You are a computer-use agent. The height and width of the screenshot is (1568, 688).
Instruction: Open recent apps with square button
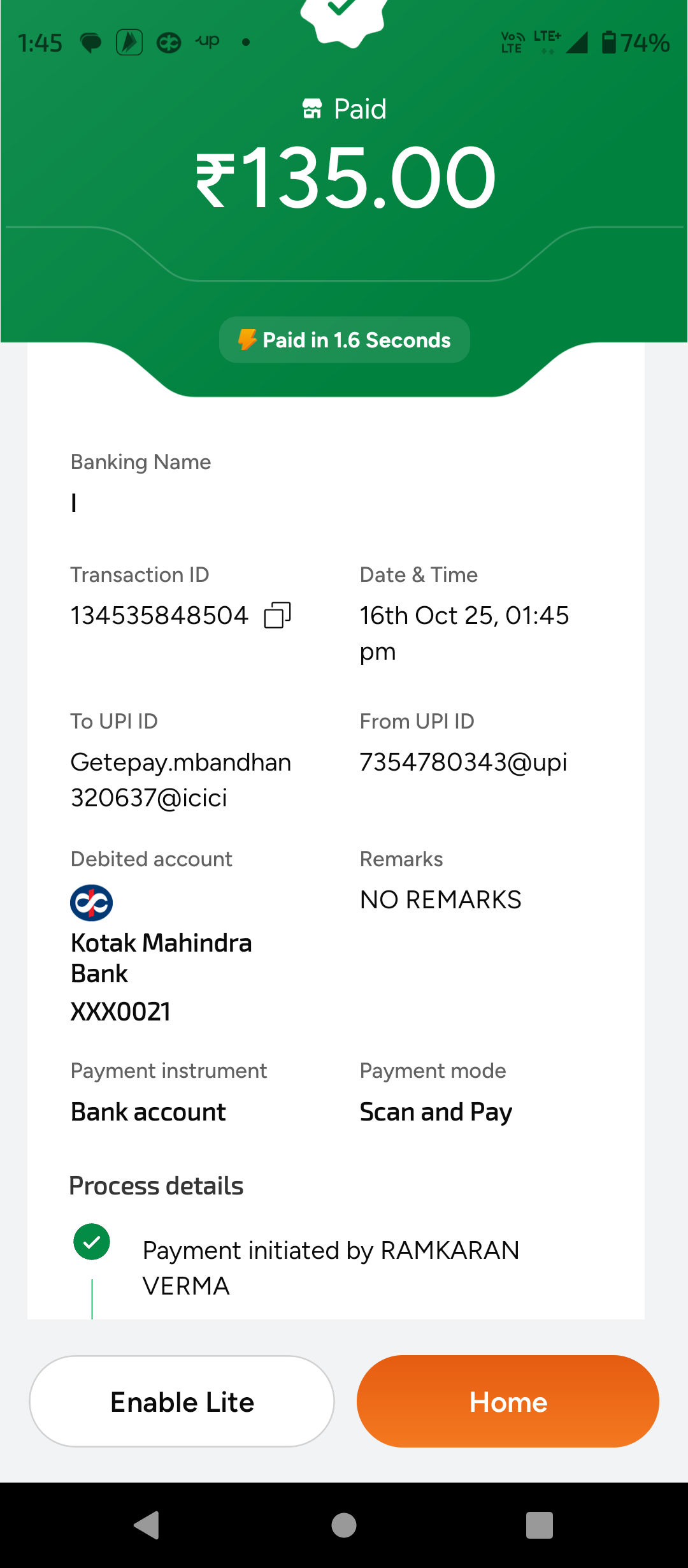click(539, 1525)
